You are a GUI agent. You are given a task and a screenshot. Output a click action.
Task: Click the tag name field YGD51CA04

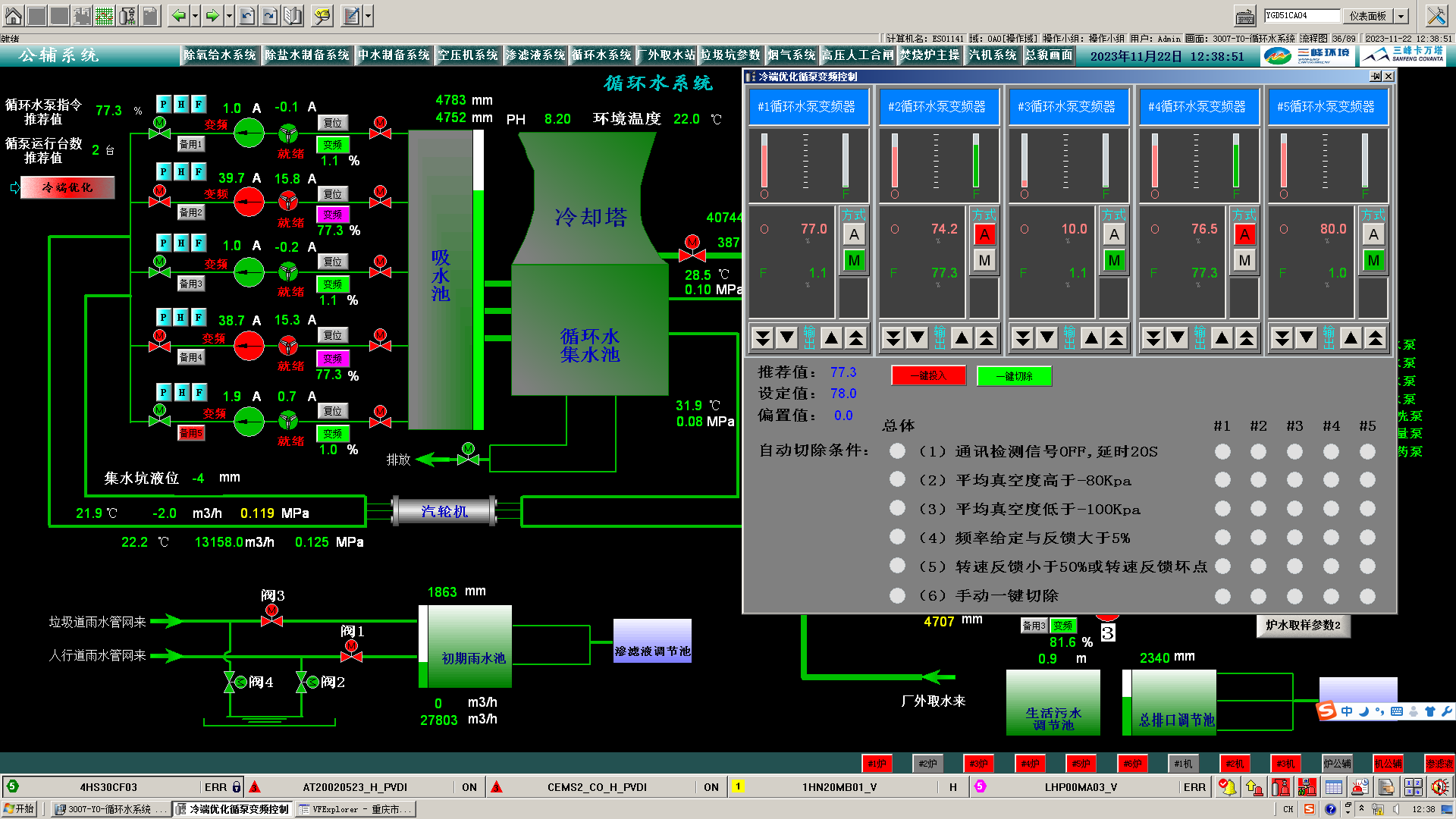point(1302,16)
